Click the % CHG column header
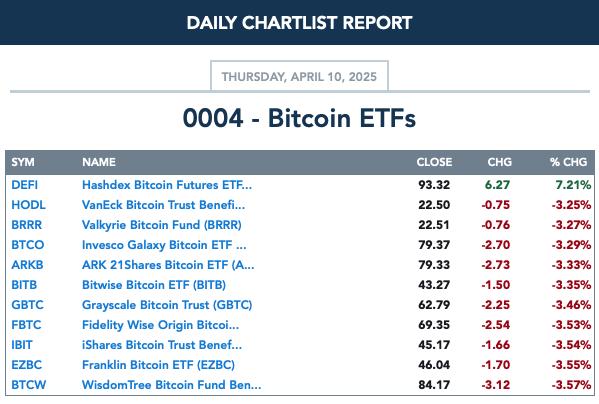The width and height of the screenshot is (599, 404). [568, 162]
